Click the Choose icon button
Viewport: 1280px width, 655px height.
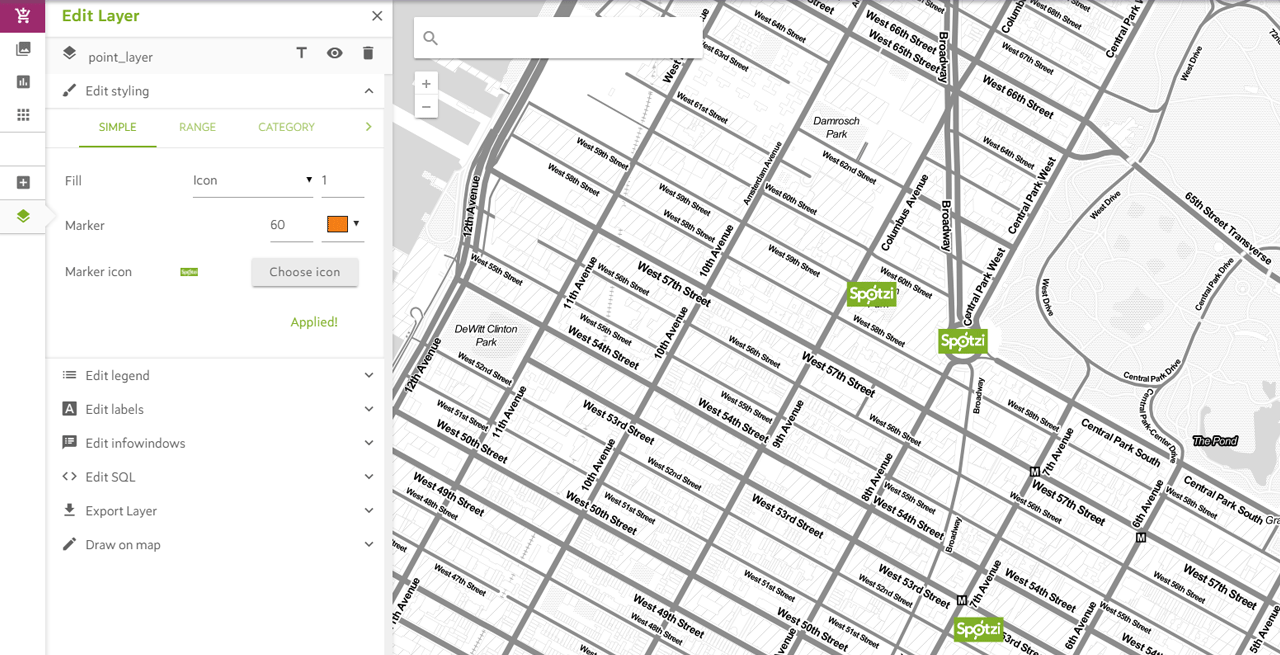tap(305, 272)
